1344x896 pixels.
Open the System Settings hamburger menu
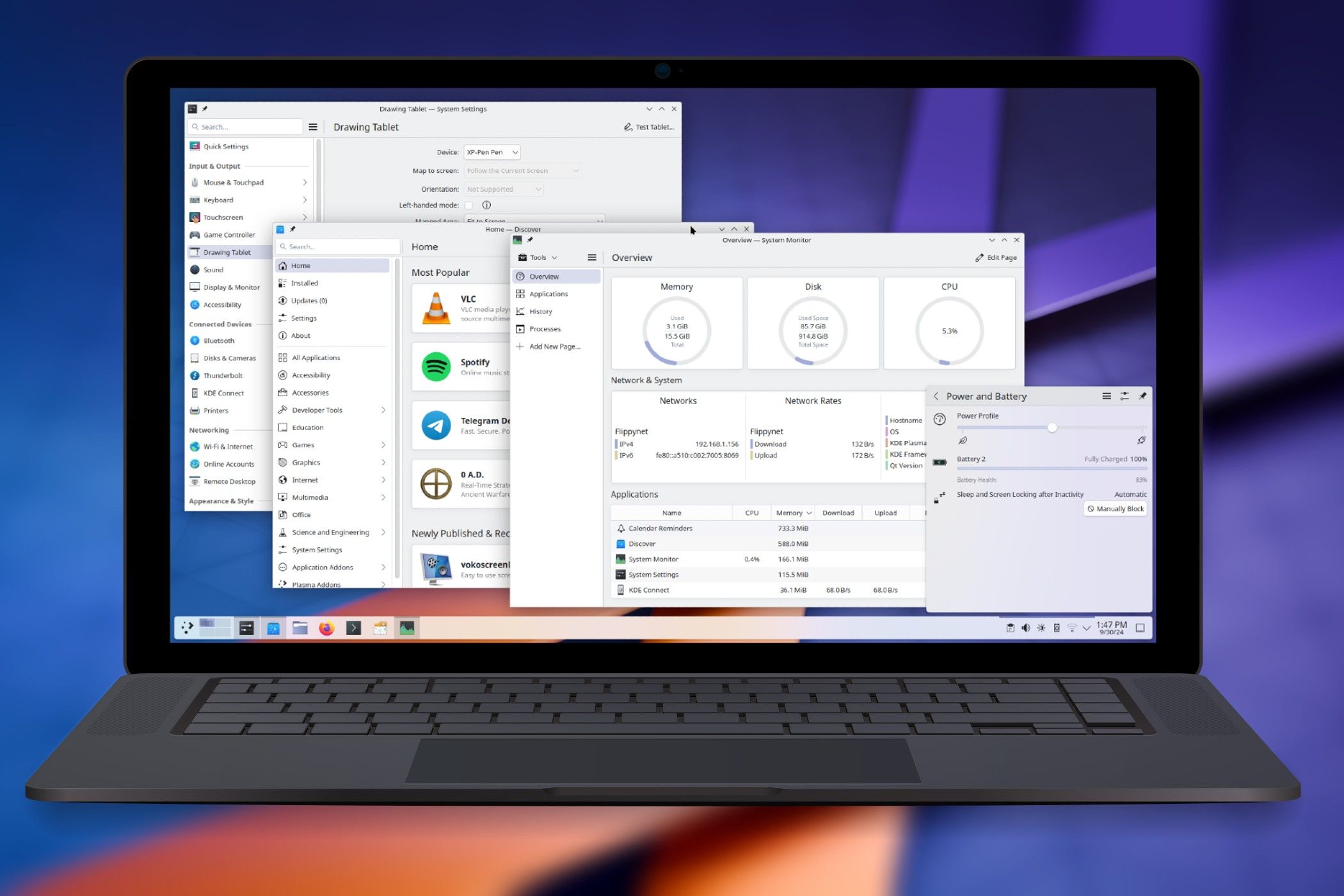pos(313,127)
